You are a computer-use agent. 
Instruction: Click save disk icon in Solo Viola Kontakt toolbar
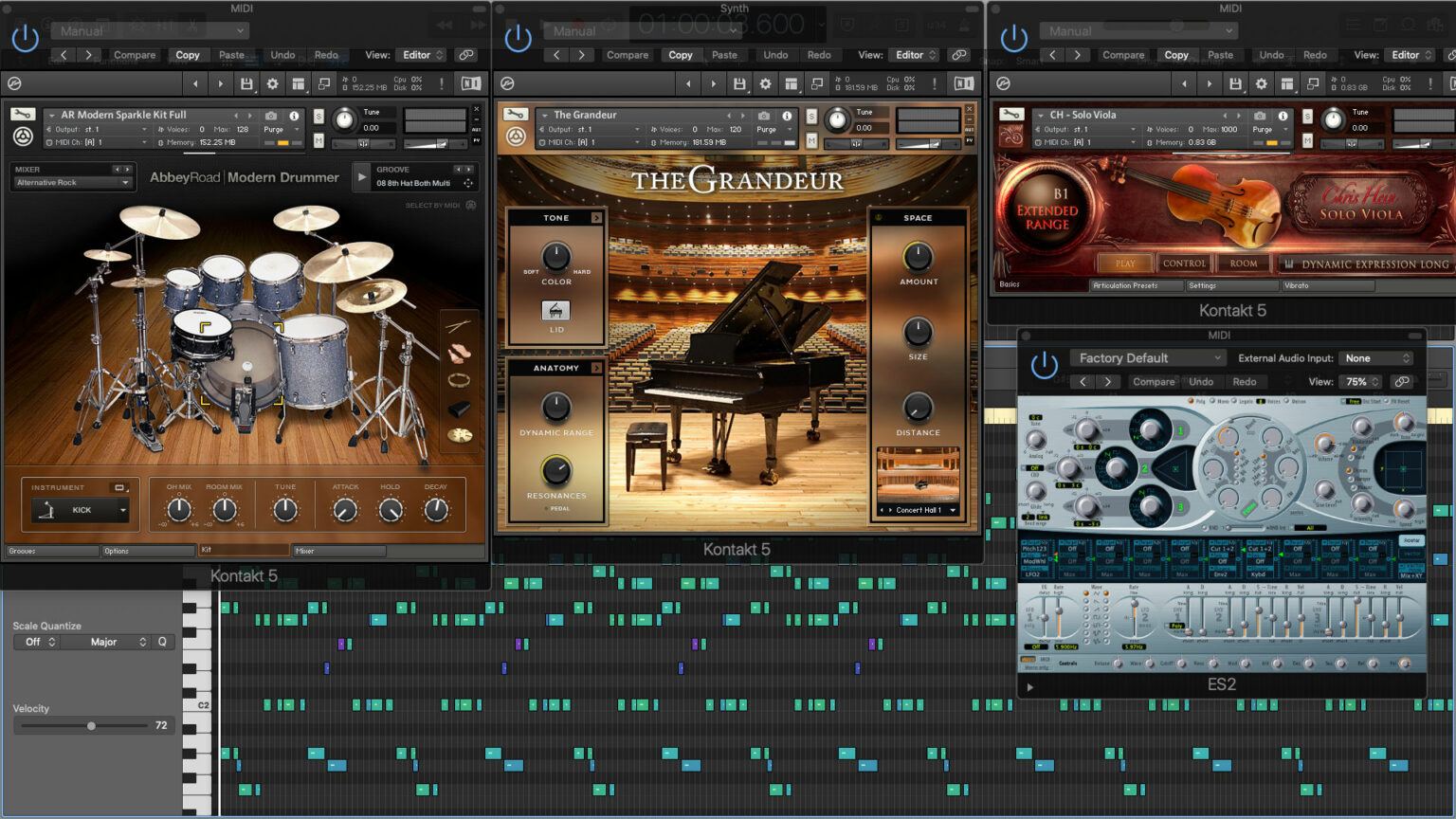1235,83
